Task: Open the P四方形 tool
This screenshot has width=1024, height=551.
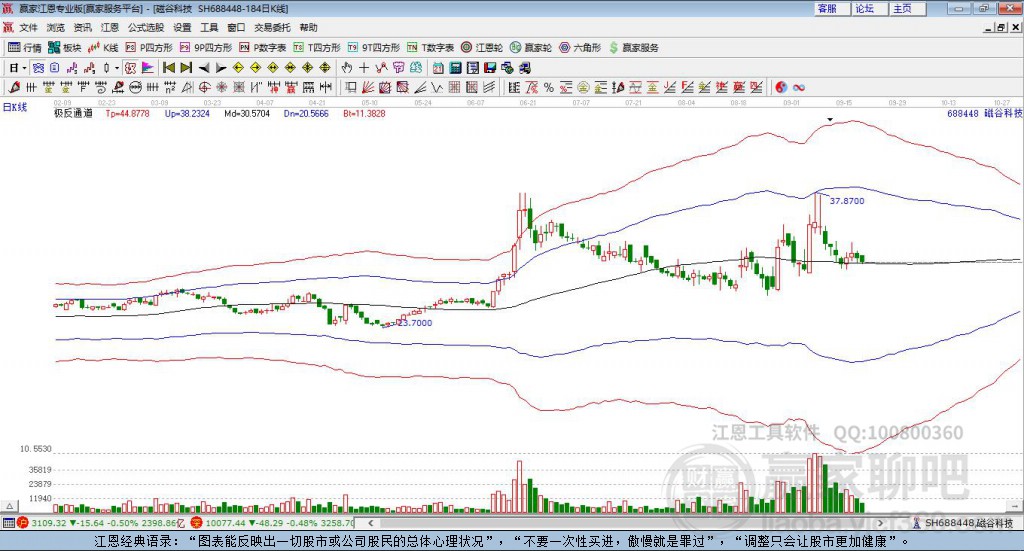Action: 149,48
